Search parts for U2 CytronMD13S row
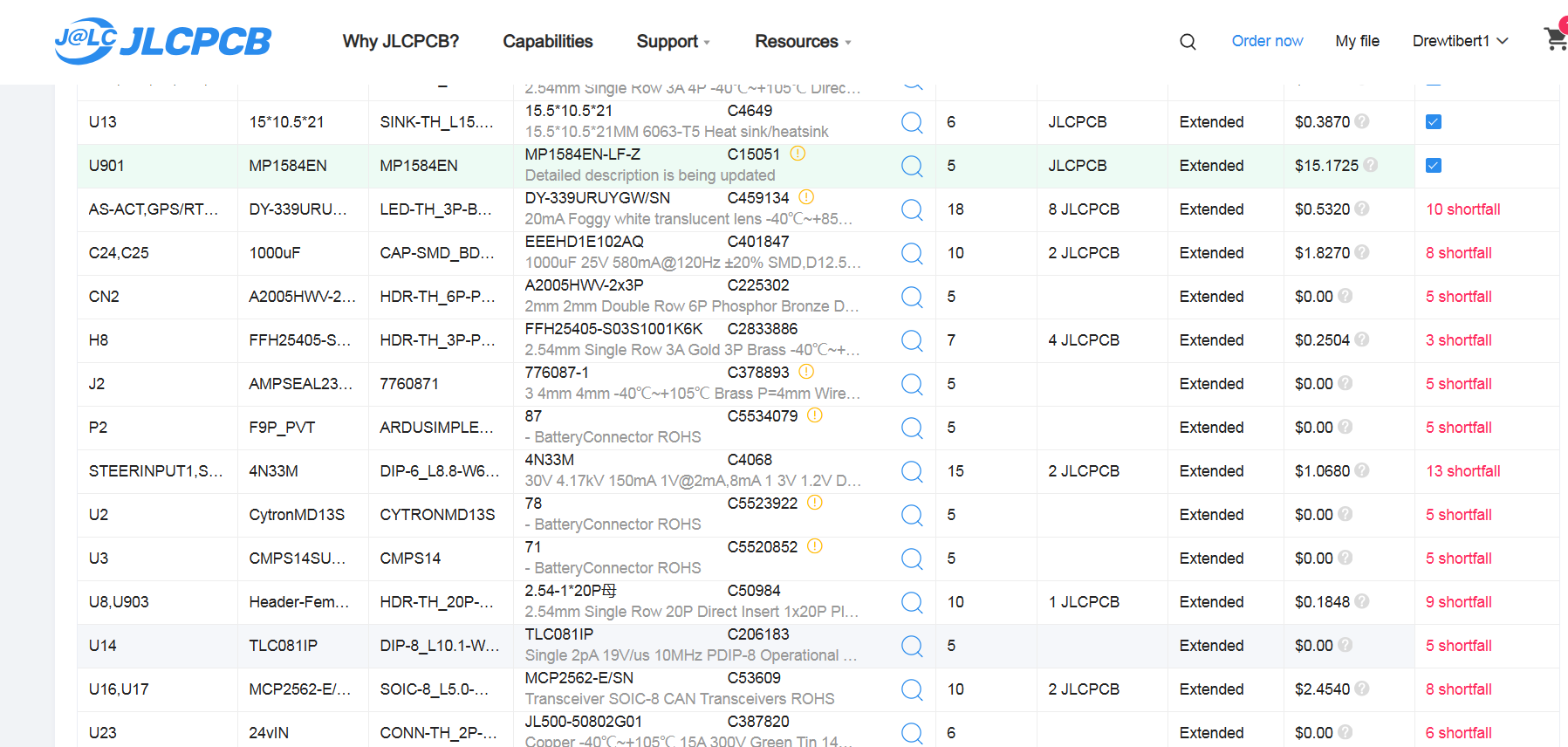 point(912,515)
